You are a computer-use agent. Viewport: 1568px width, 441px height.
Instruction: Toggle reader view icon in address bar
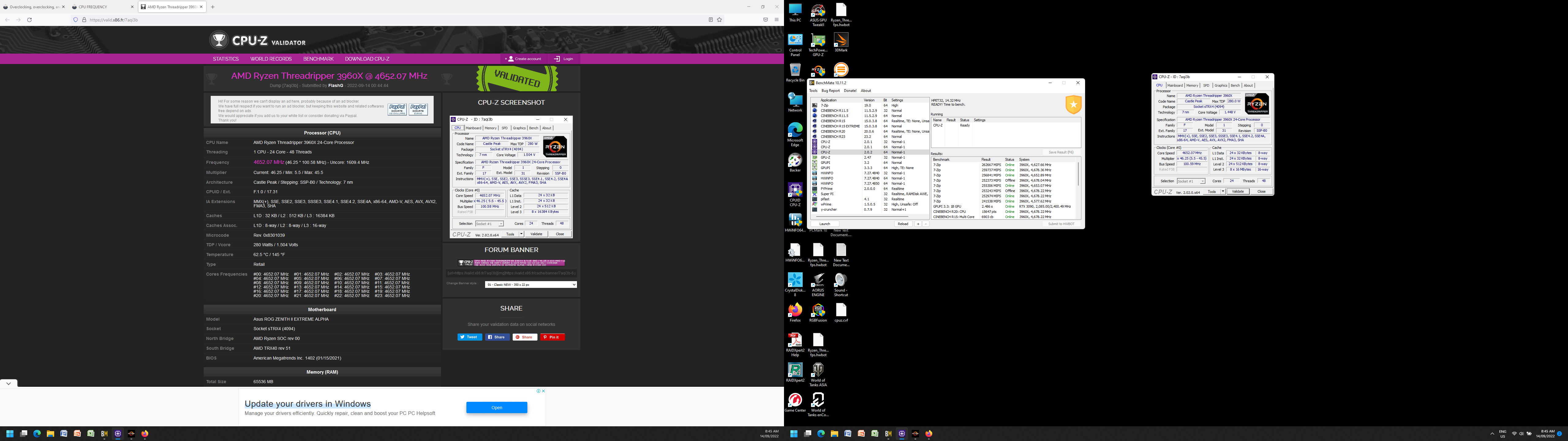tap(710, 20)
